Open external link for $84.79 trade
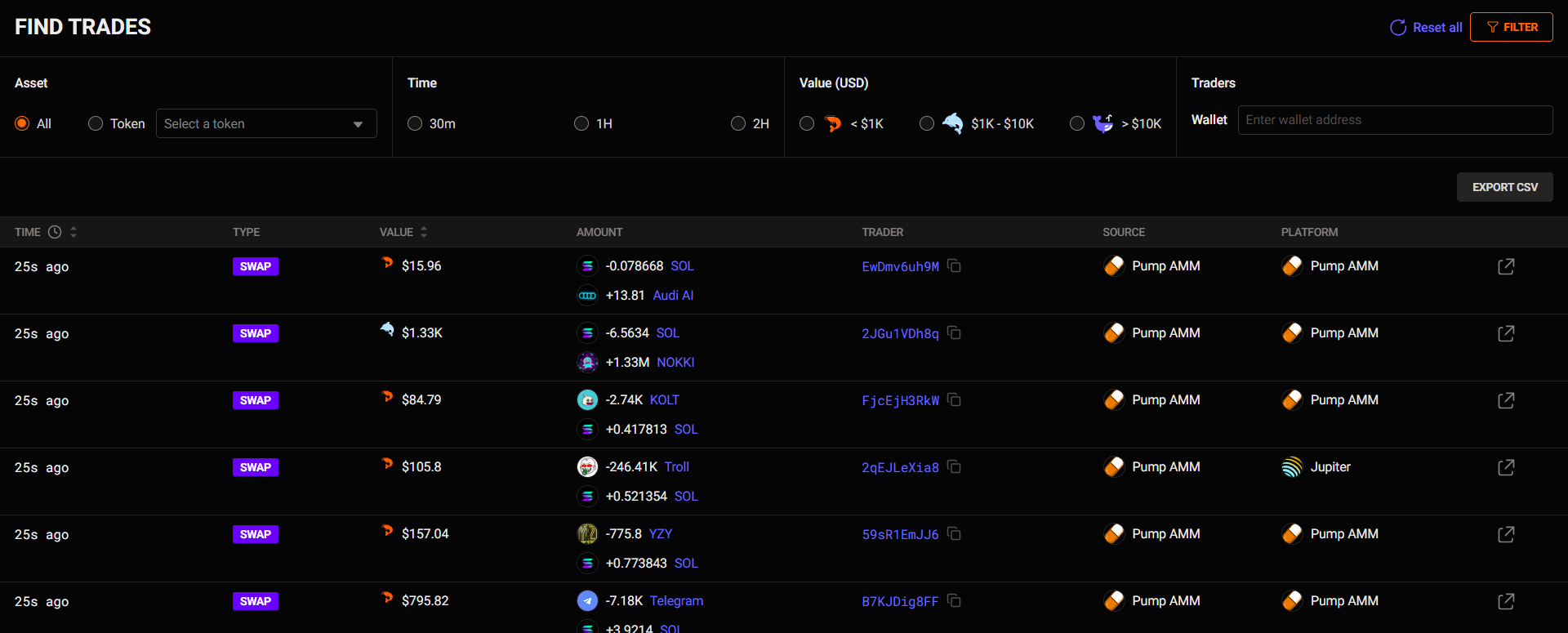The width and height of the screenshot is (1568, 633). (x=1506, y=400)
